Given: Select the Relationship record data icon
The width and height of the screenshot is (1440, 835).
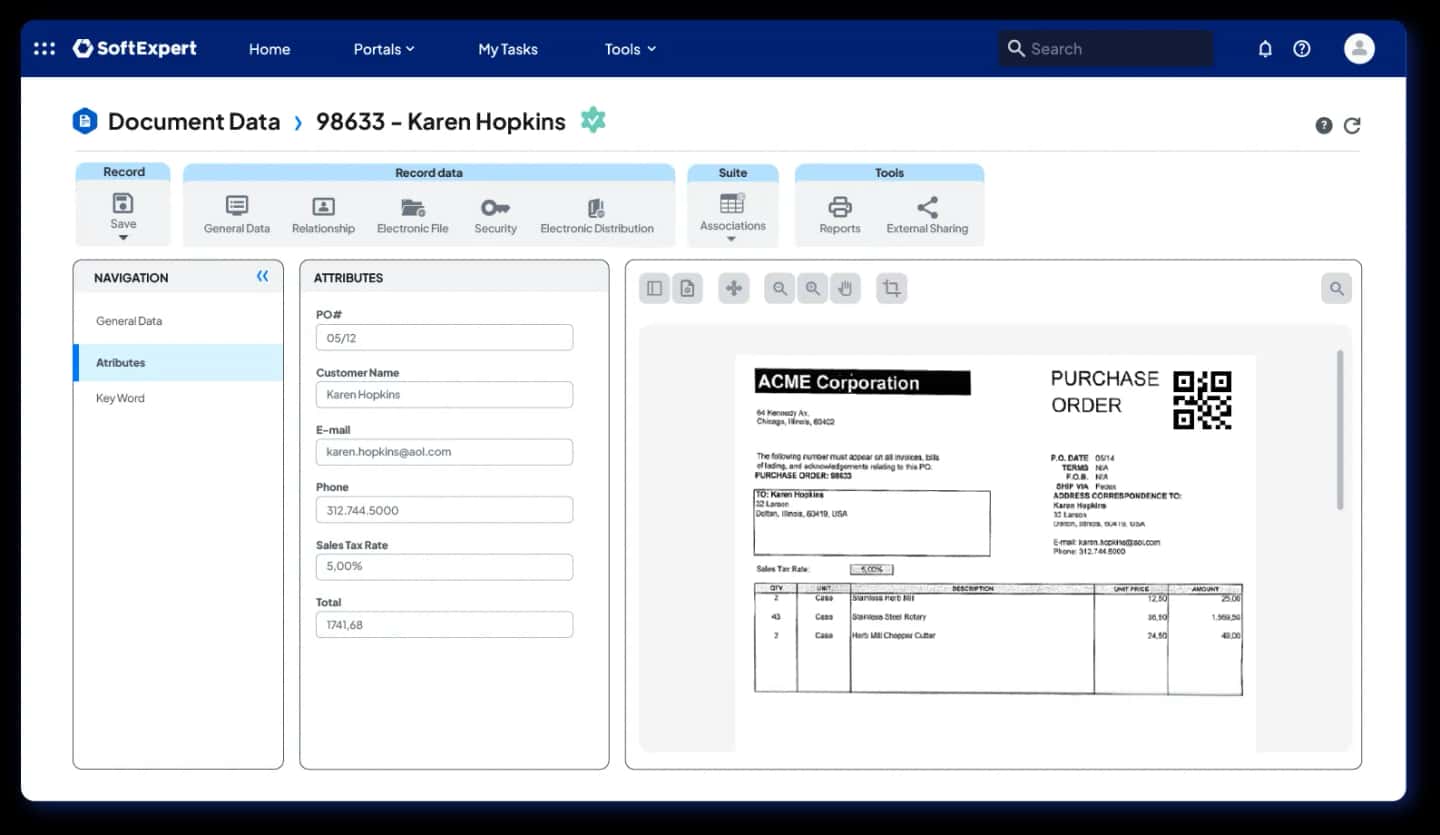Looking at the screenshot, I should click(x=323, y=207).
